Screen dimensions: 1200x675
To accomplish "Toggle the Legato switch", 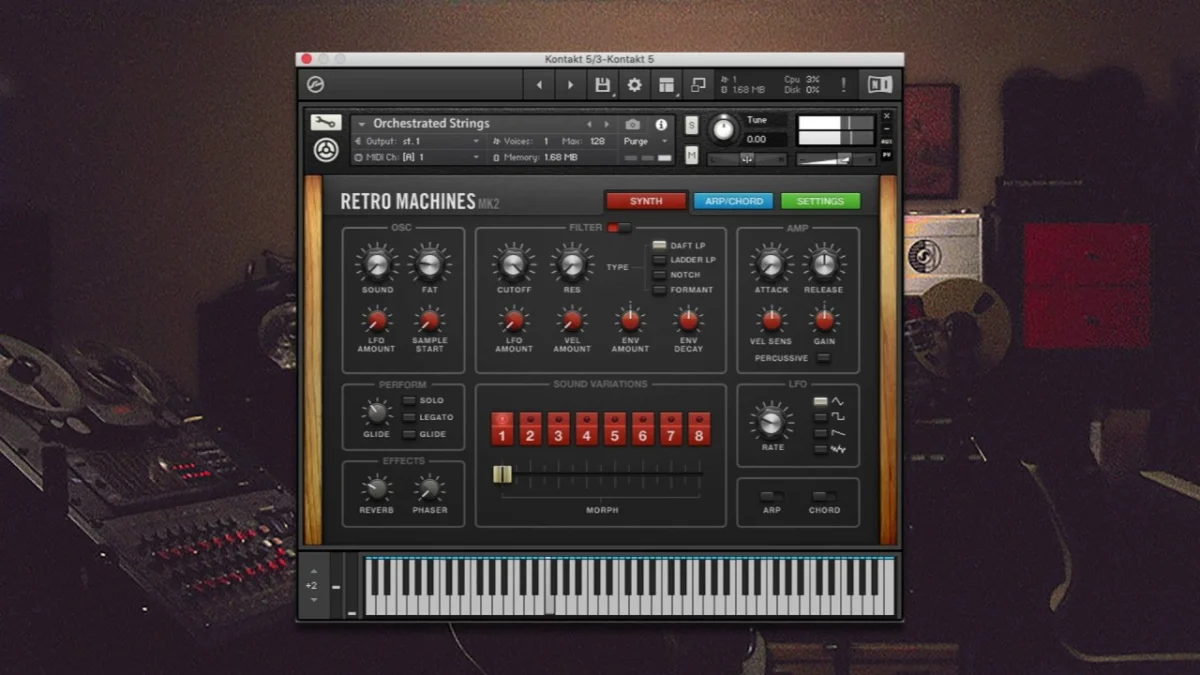I will (x=409, y=417).
